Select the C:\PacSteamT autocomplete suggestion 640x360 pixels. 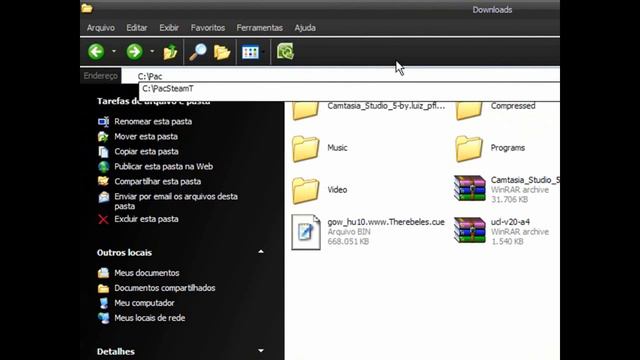click(x=349, y=89)
